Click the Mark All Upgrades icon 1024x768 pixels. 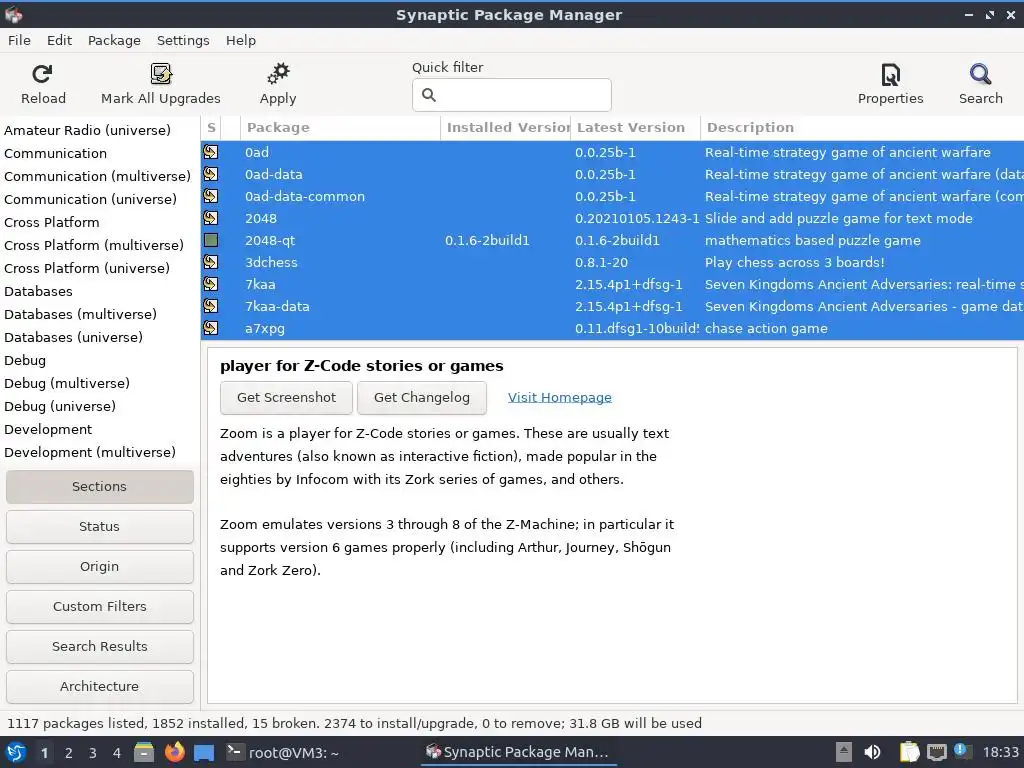[x=161, y=74]
